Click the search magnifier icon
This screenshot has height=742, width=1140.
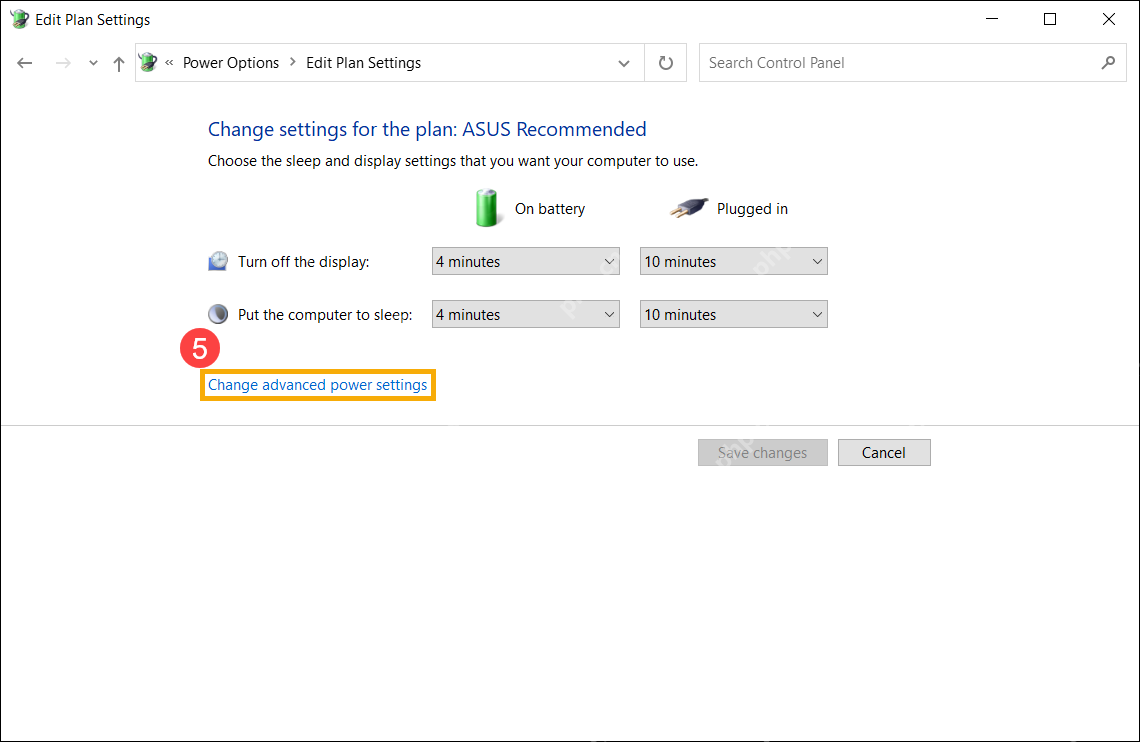pos(1108,63)
